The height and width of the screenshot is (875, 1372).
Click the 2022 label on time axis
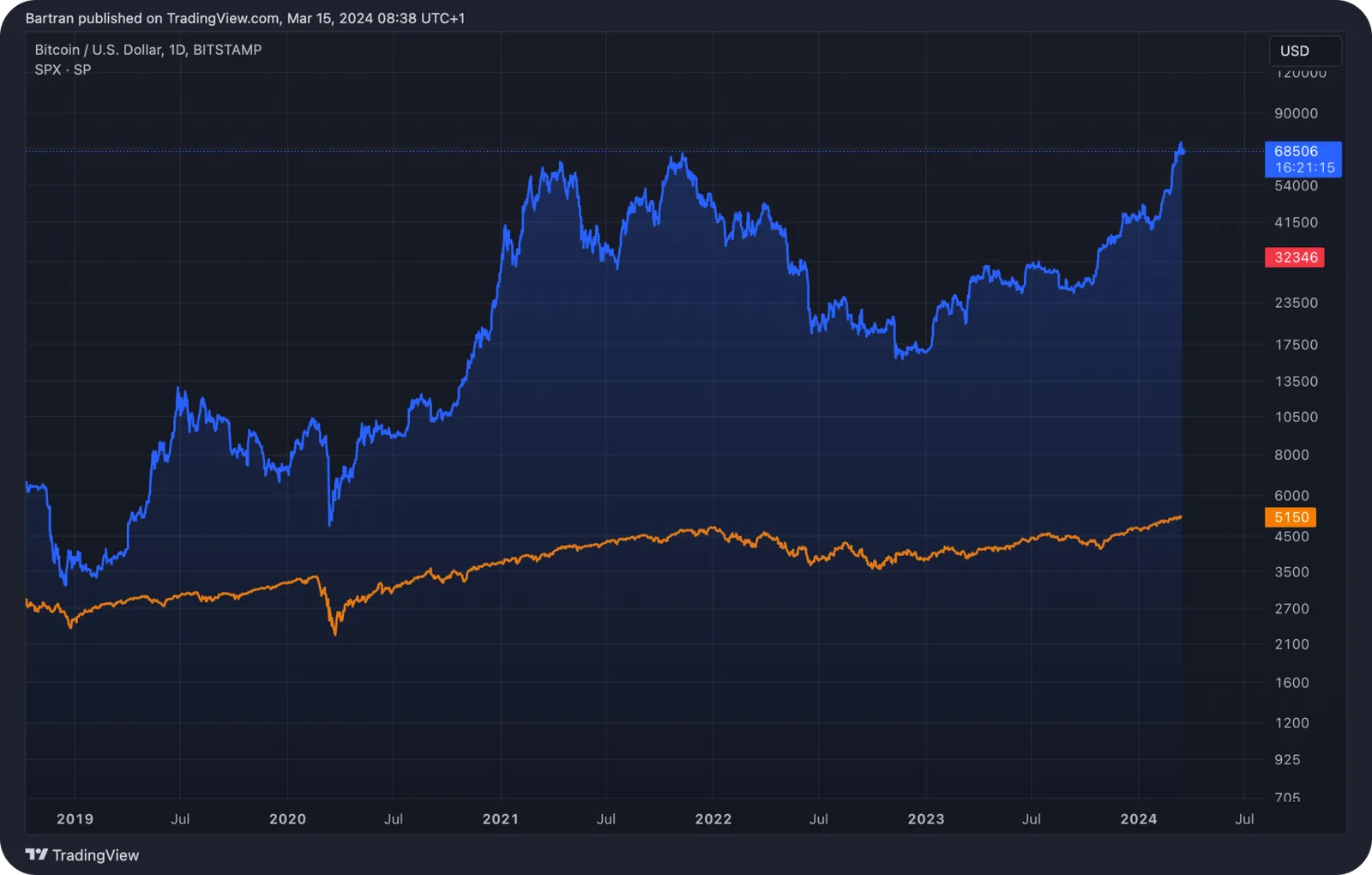(x=713, y=819)
